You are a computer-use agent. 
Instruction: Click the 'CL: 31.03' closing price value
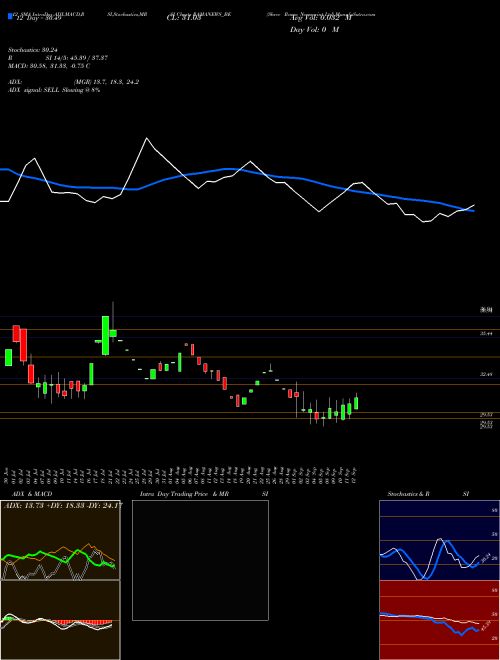(184, 18)
